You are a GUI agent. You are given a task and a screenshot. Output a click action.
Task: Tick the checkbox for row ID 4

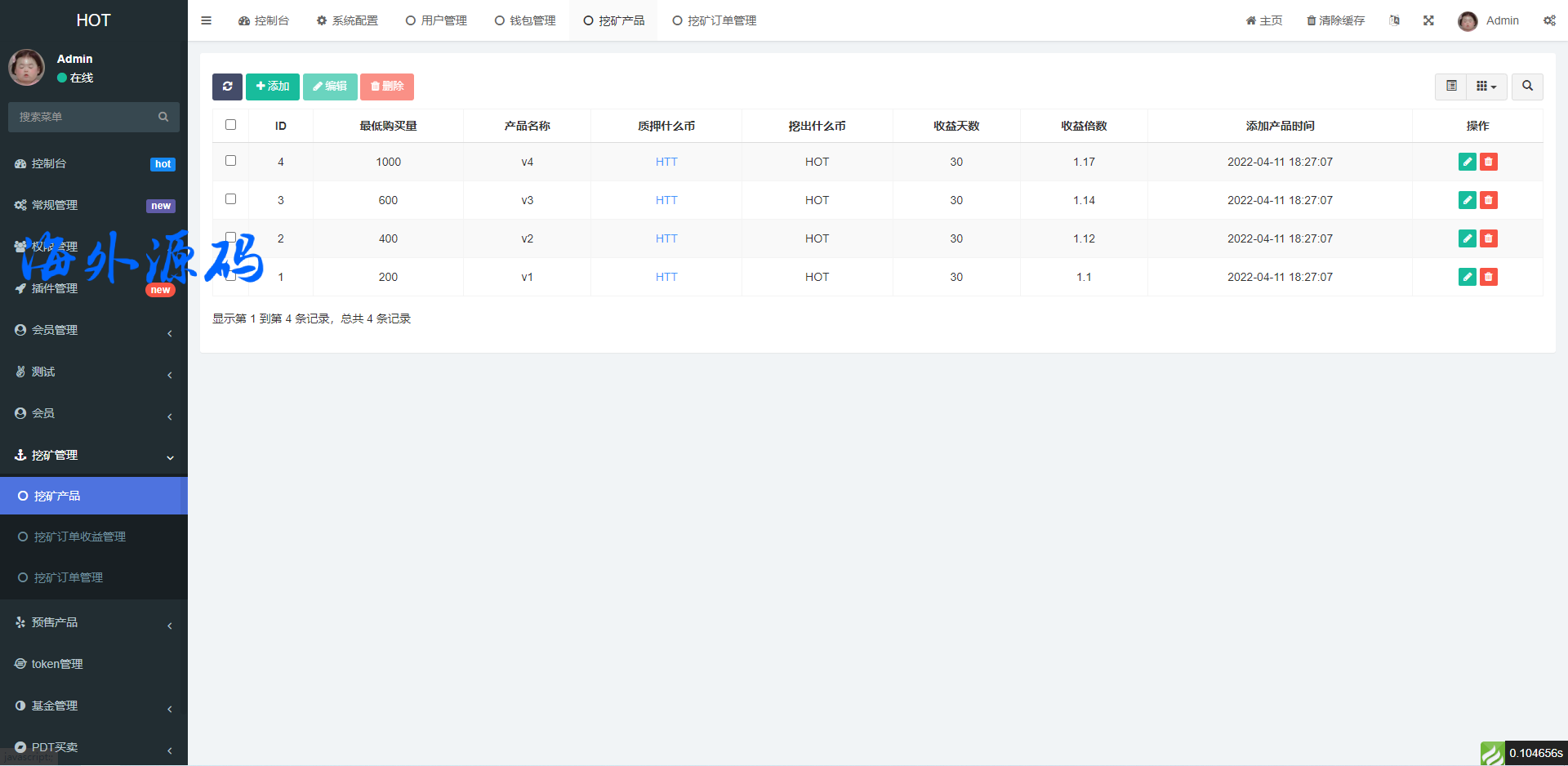pyautogui.click(x=231, y=161)
